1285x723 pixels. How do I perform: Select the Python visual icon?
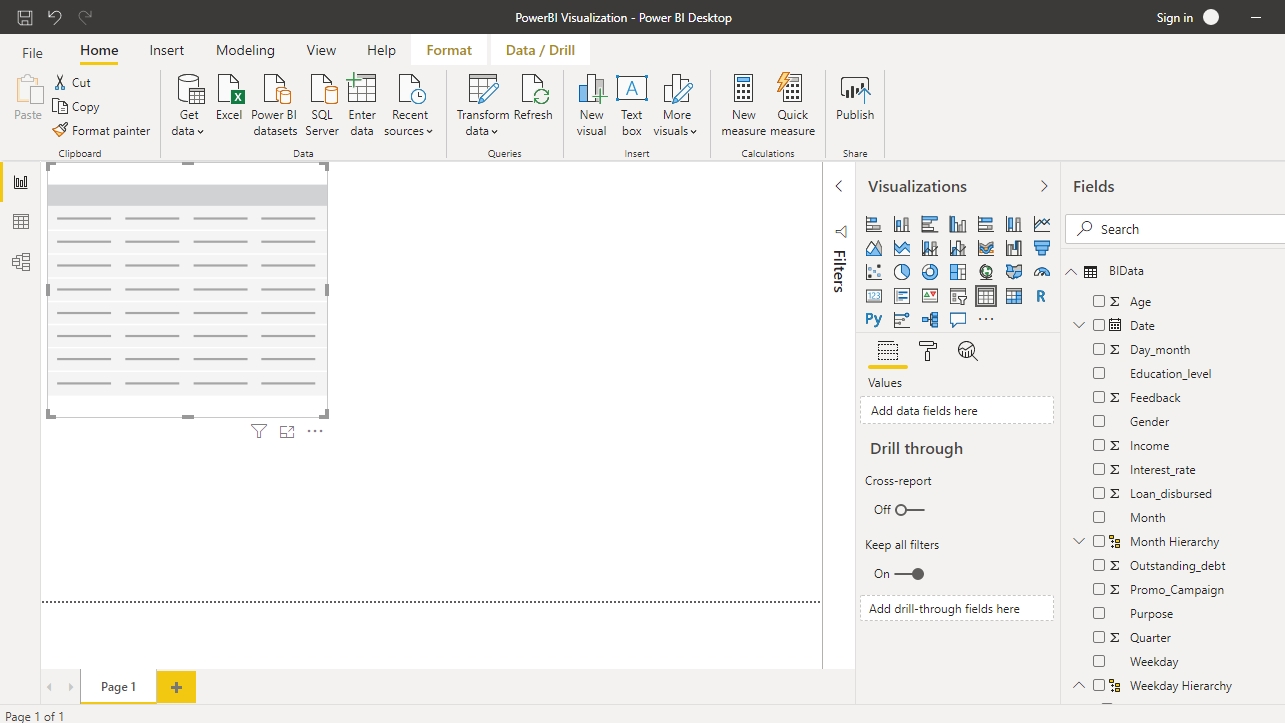click(874, 320)
